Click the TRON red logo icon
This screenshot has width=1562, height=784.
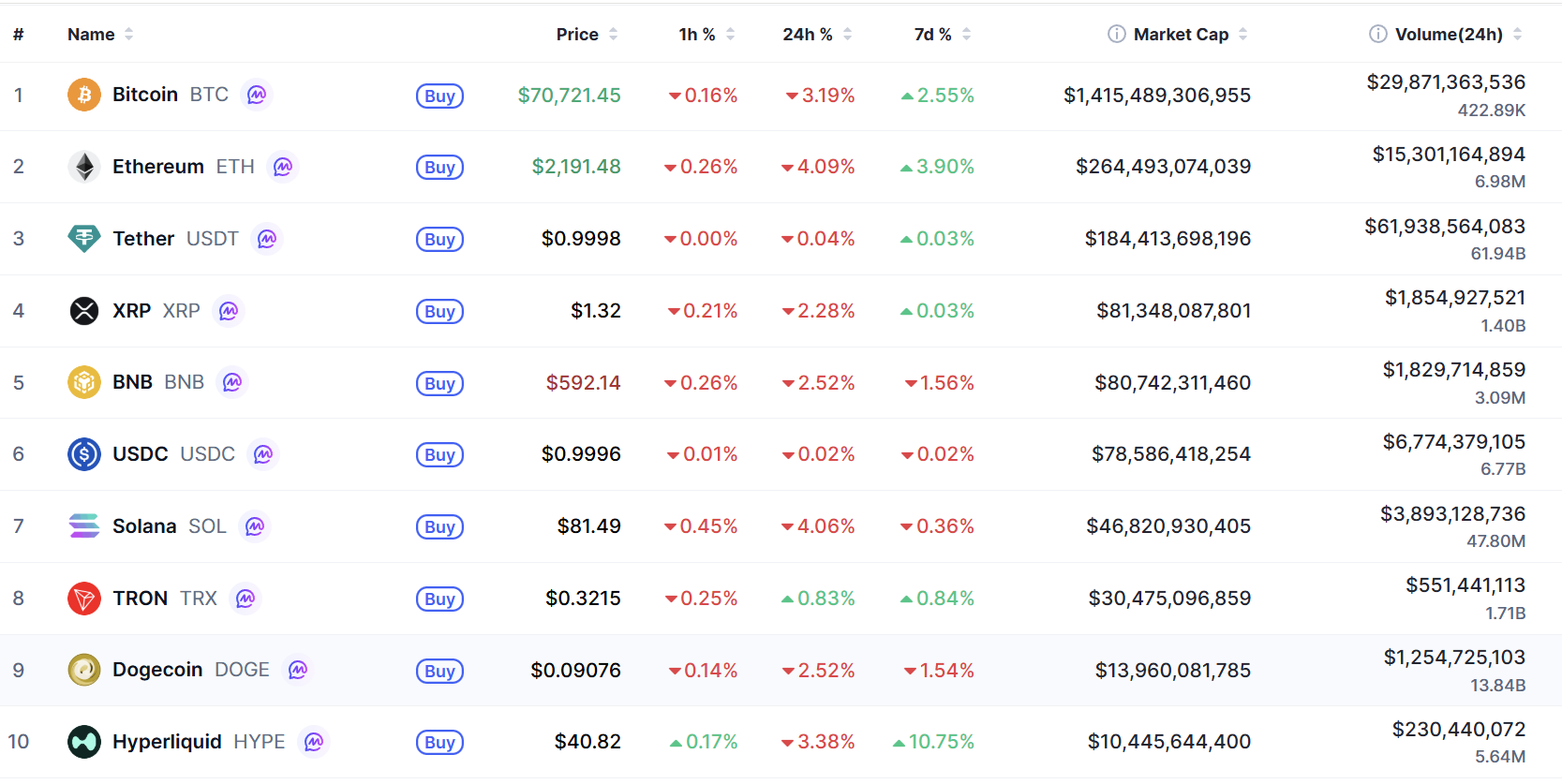[x=84, y=599]
